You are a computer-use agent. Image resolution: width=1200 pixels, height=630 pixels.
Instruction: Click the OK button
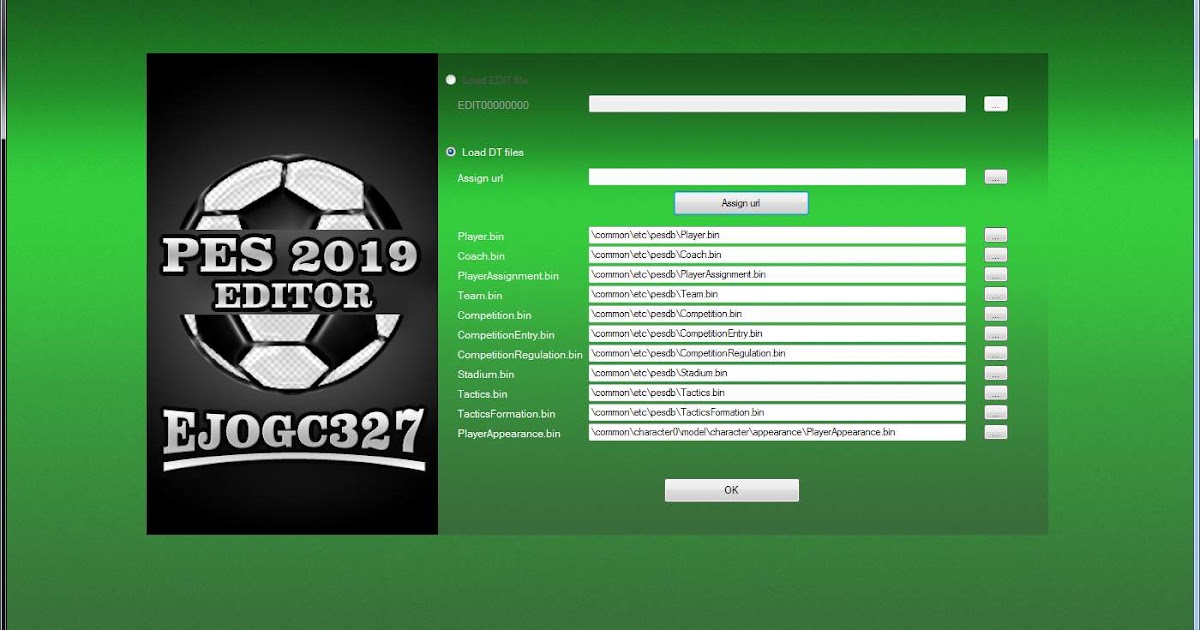732,490
